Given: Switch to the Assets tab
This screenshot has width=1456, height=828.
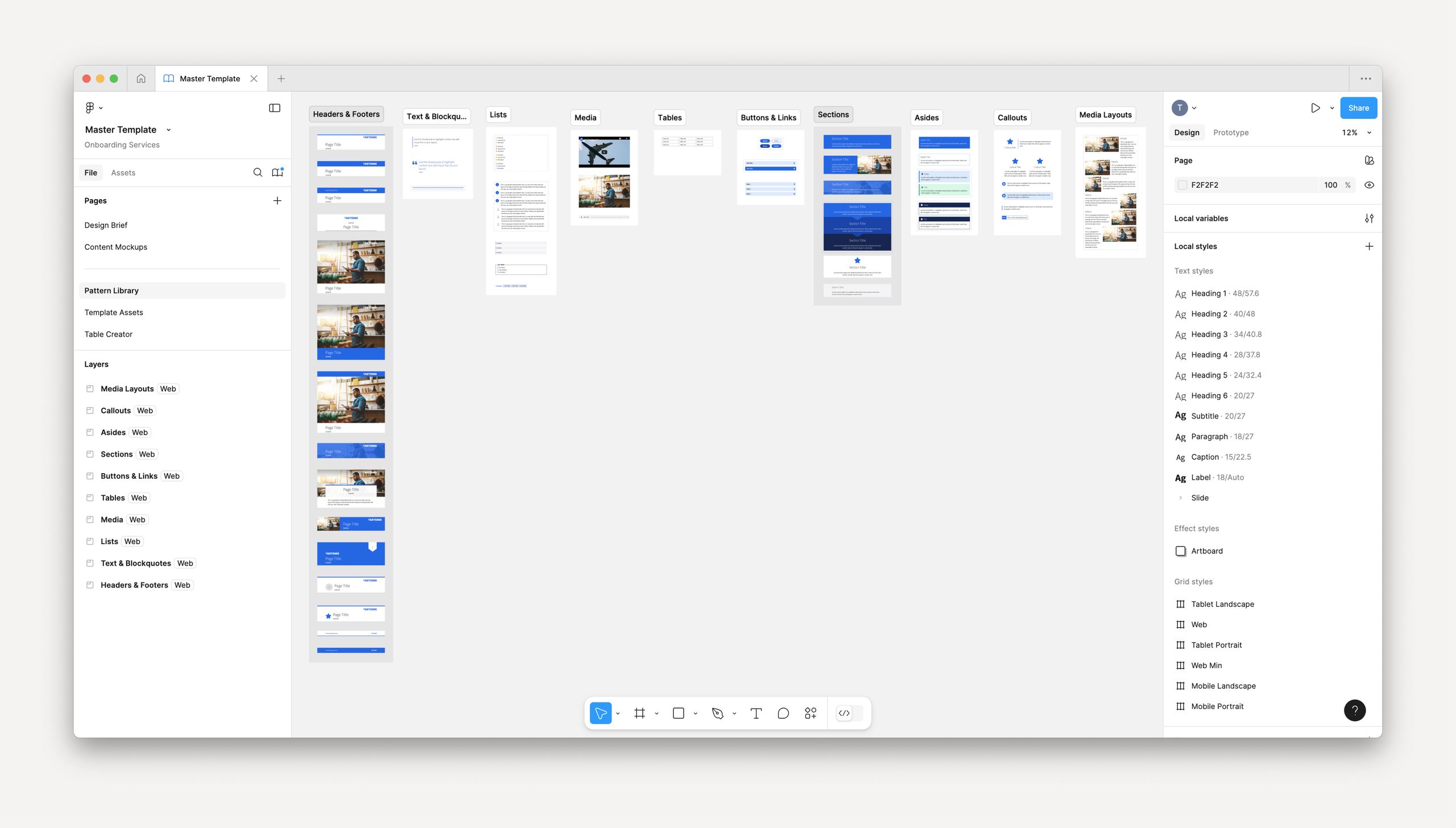Looking at the screenshot, I should pyautogui.click(x=123, y=172).
